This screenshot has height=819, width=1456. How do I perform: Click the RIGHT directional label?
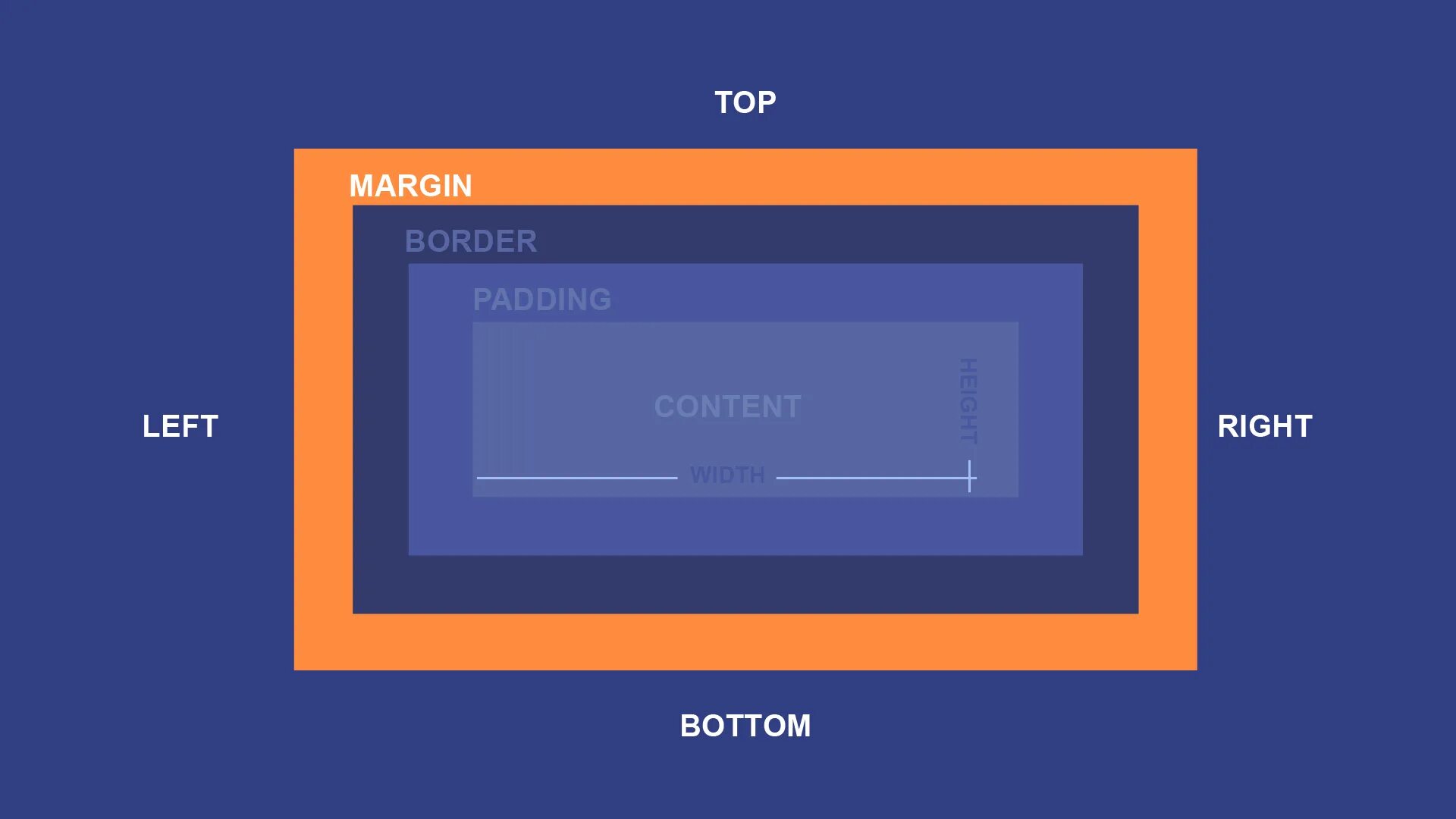[x=1264, y=425]
